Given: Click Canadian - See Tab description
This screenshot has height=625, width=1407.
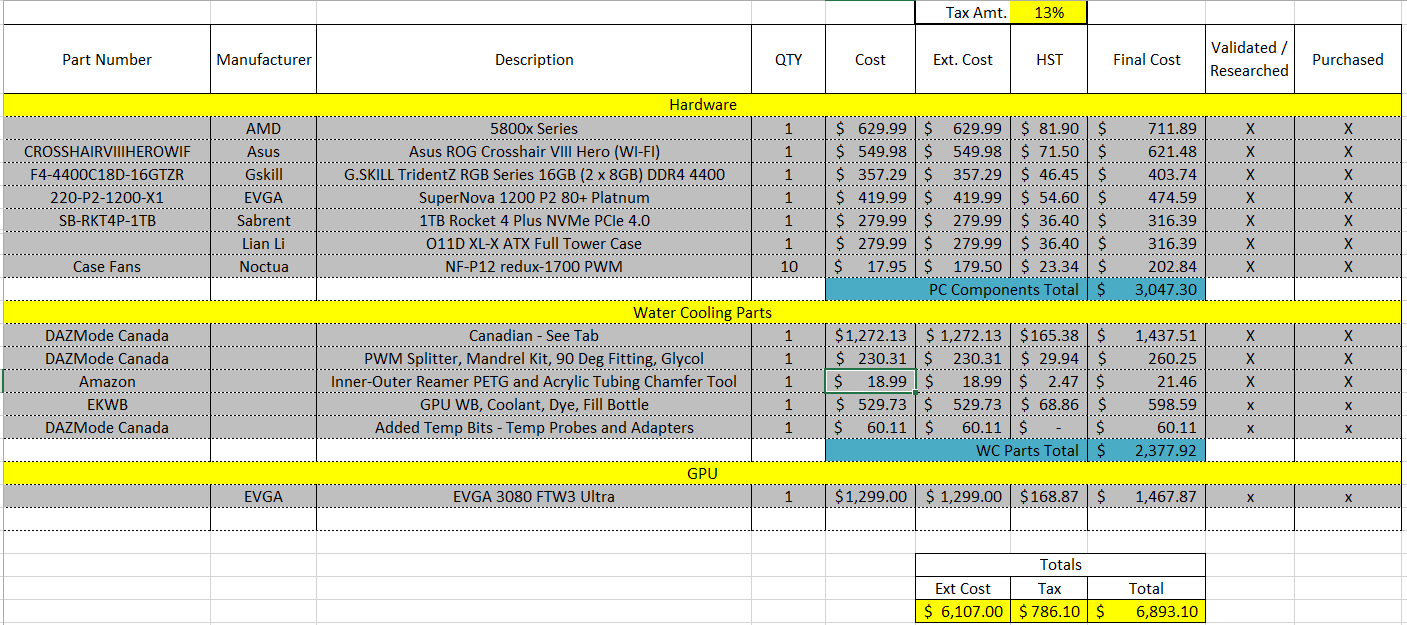Looking at the screenshot, I should 534,336.
